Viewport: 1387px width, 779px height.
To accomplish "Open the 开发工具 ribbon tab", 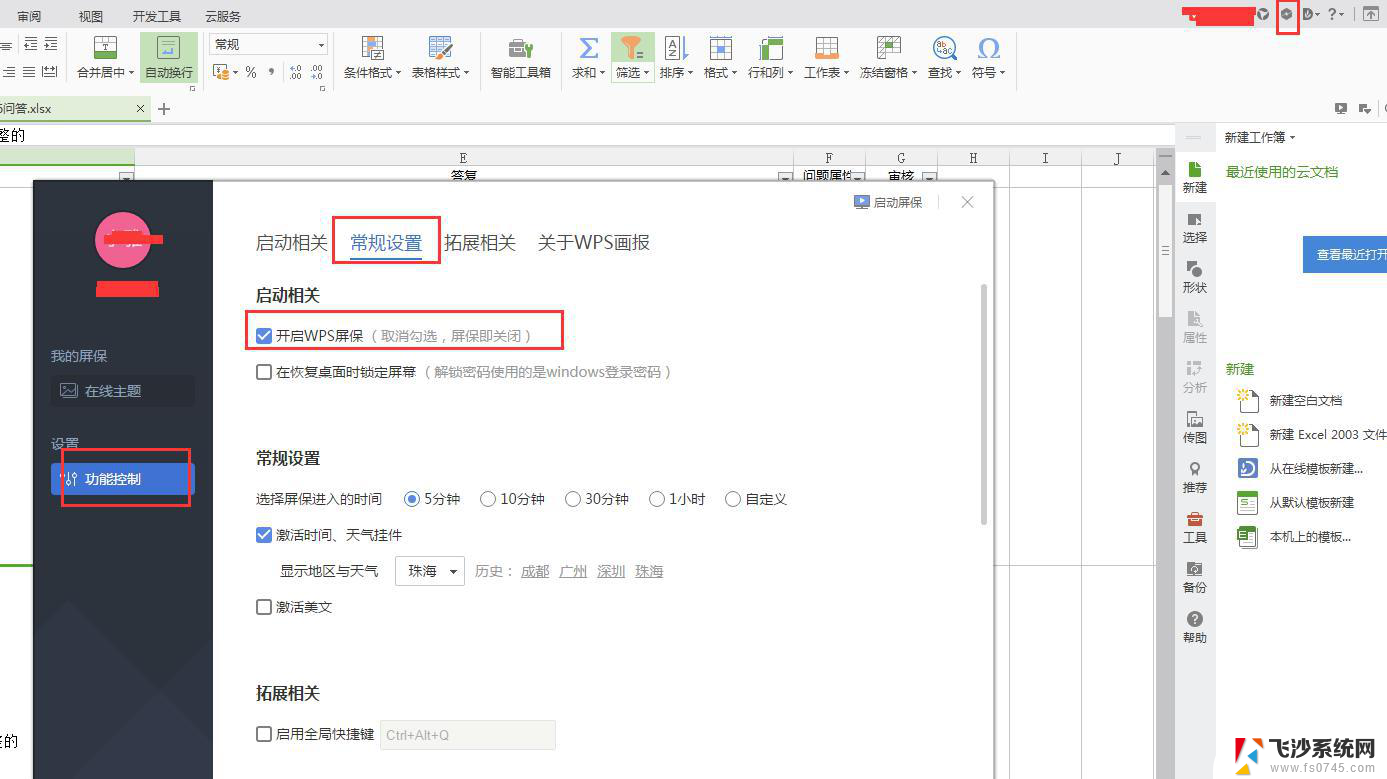I will point(157,16).
